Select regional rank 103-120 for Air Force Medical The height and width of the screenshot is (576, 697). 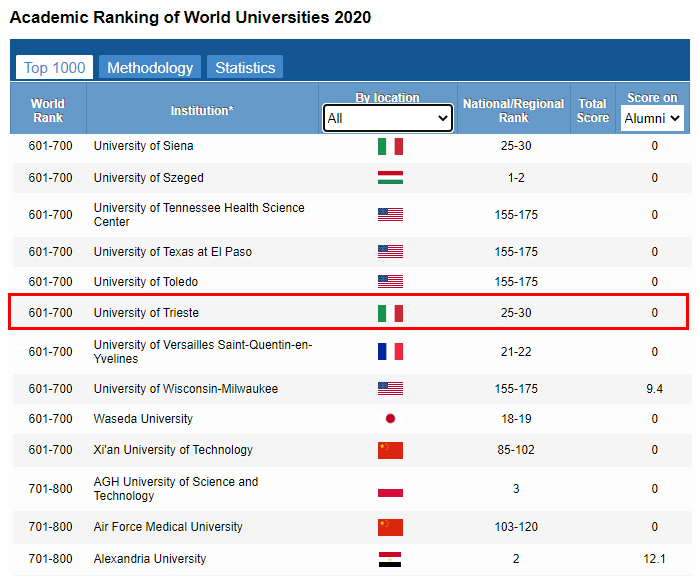pos(516,527)
